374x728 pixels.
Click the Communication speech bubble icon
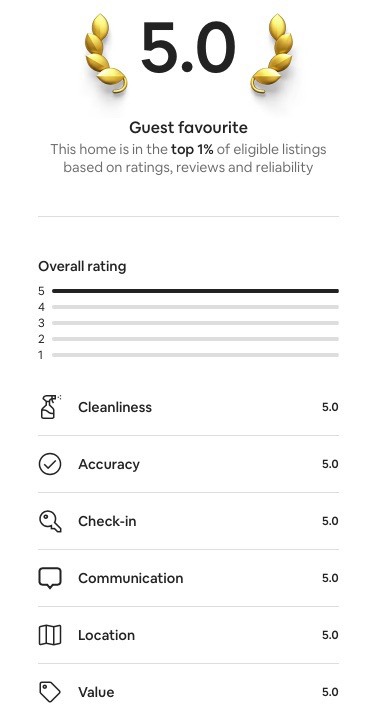click(50, 578)
